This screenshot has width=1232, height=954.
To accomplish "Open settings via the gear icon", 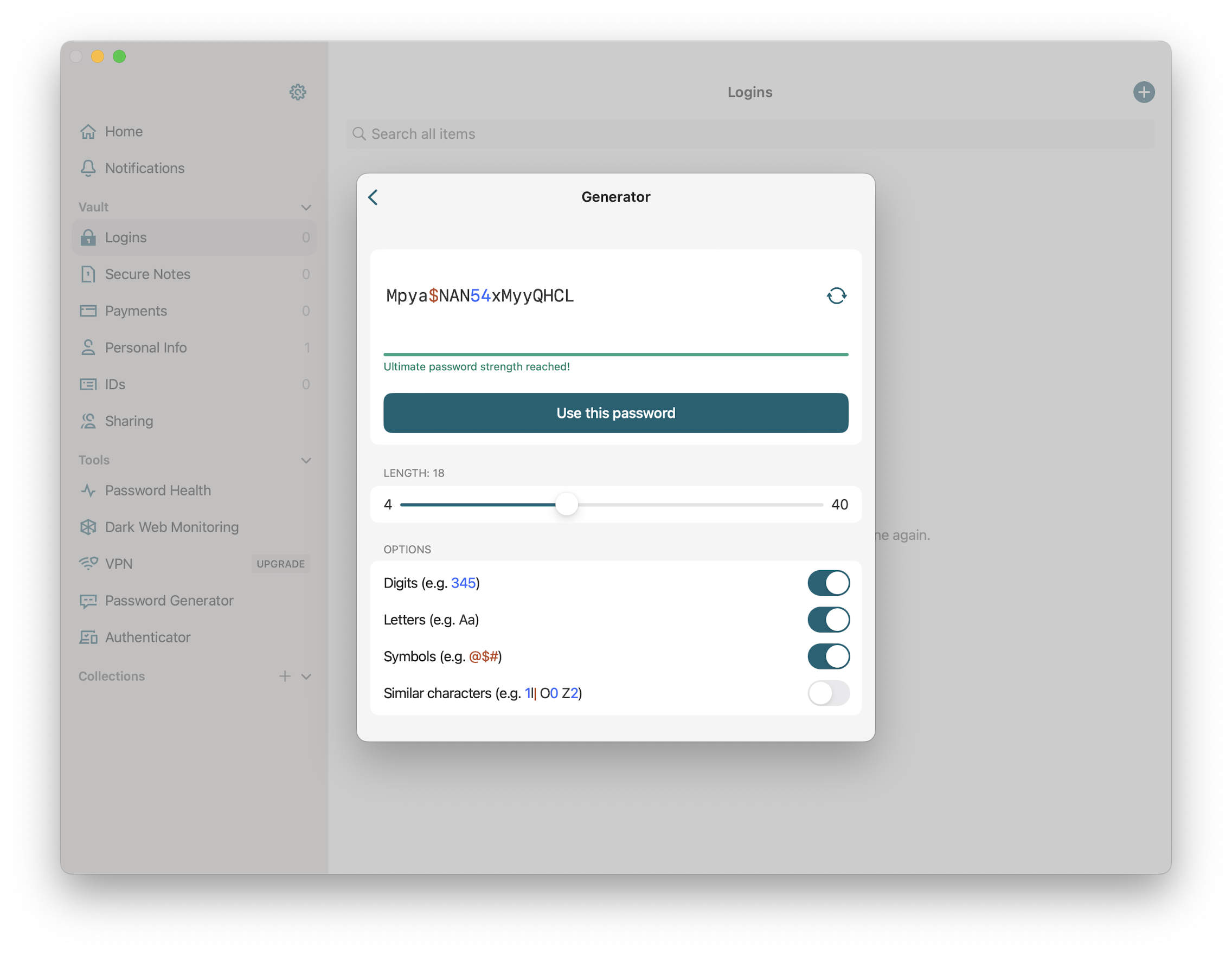I will [297, 92].
